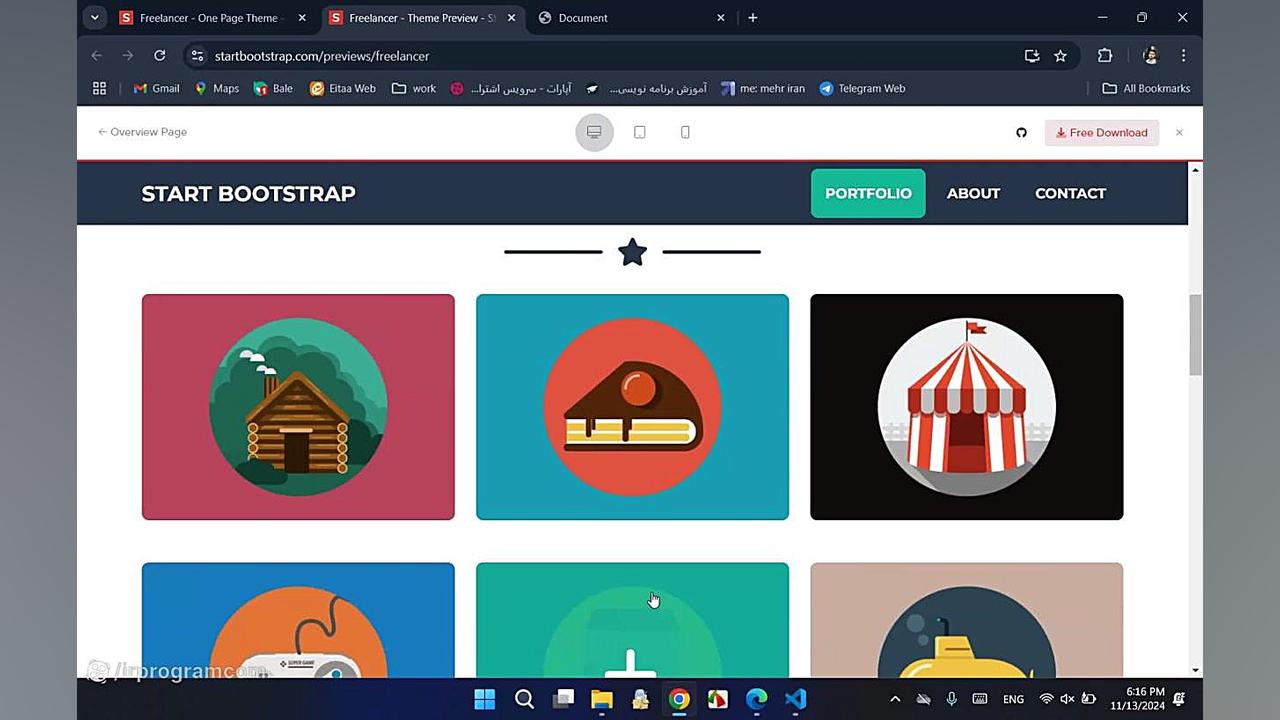Click the START BOOTSTRAP brand link
Image resolution: width=1280 pixels, height=720 pixels.
click(x=248, y=194)
